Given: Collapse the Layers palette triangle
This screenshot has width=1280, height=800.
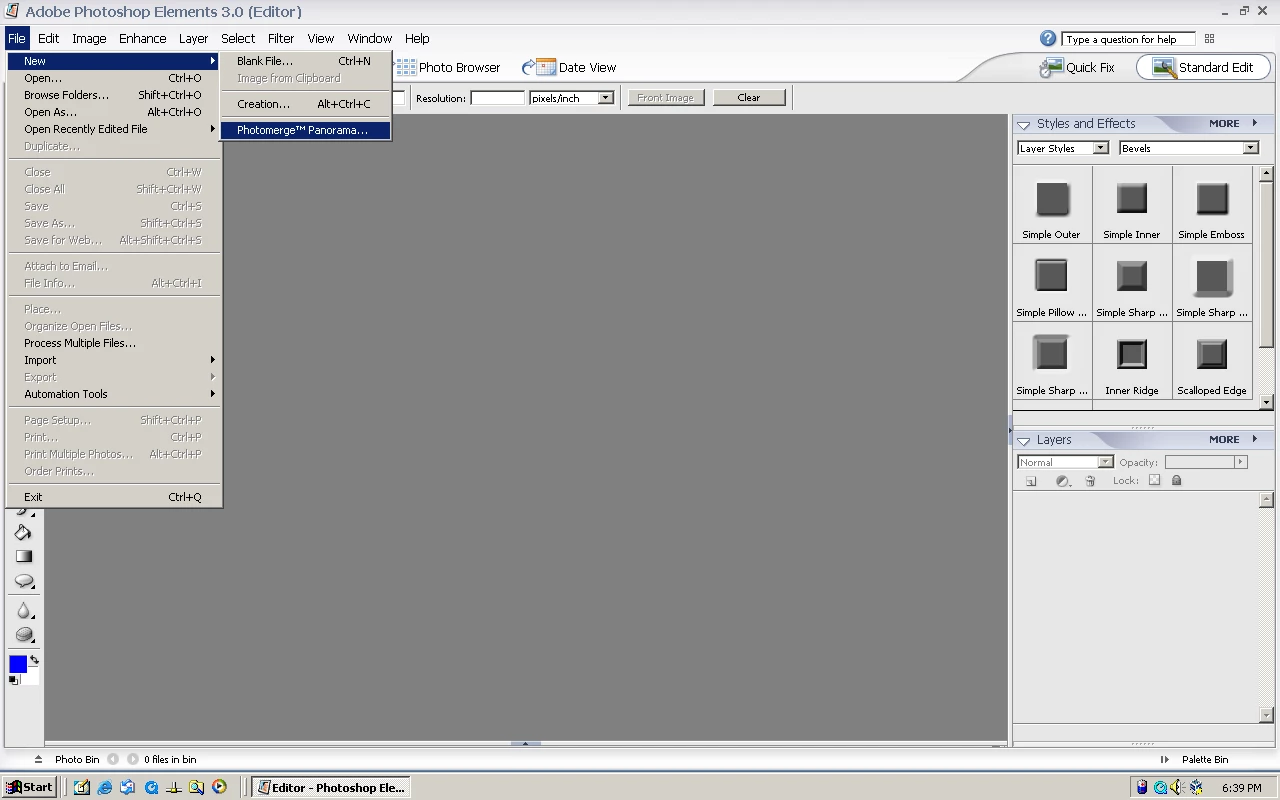Looking at the screenshot, I should 1023,441.
